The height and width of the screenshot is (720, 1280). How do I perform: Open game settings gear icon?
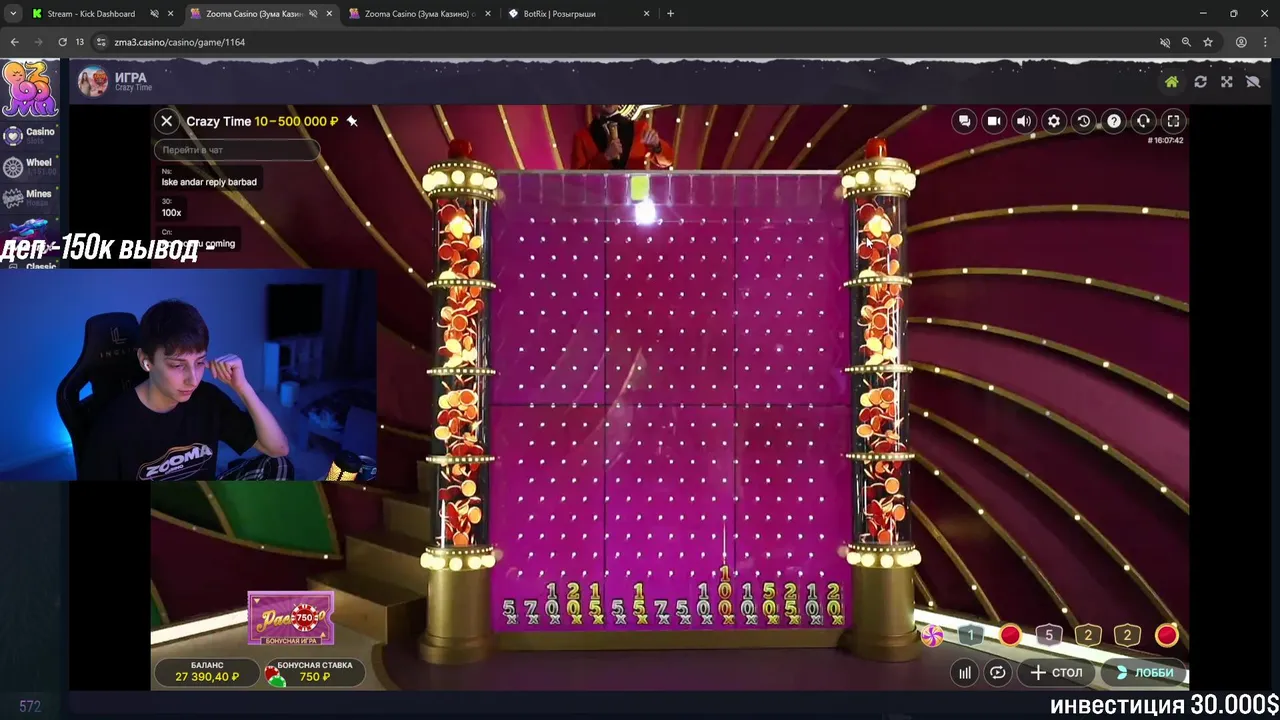[1054, 121]
